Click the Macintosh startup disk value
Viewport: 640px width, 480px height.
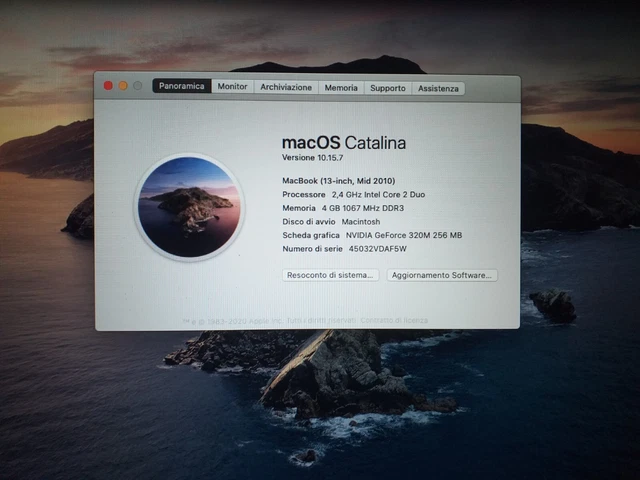[361, 222]
